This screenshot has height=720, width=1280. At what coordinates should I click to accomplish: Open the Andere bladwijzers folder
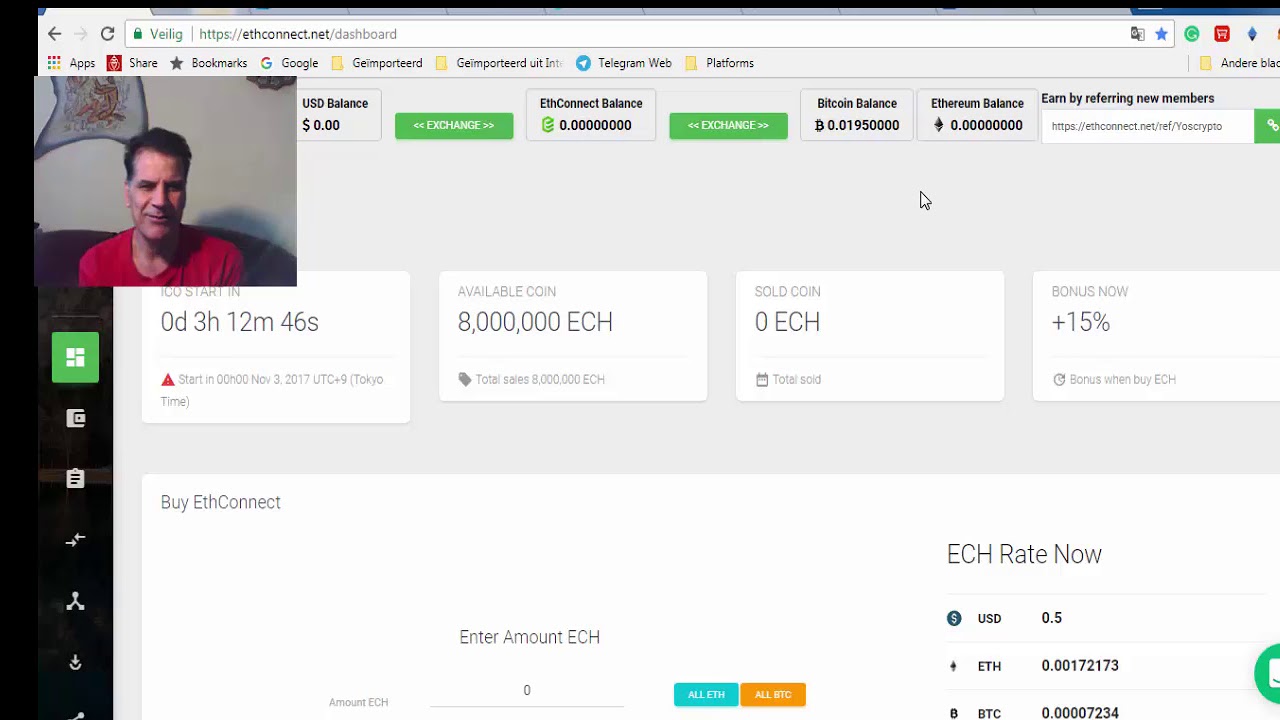coord(1239,63)
